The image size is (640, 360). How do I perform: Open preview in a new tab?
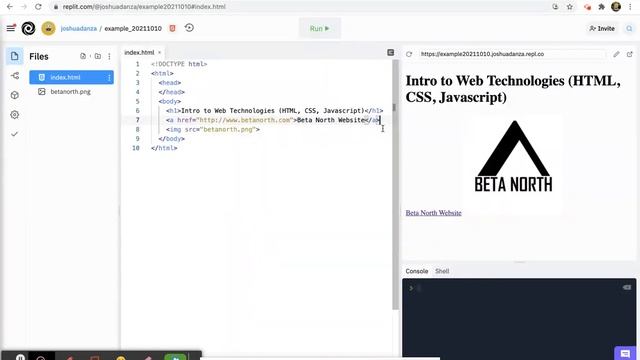pos(629,54)
